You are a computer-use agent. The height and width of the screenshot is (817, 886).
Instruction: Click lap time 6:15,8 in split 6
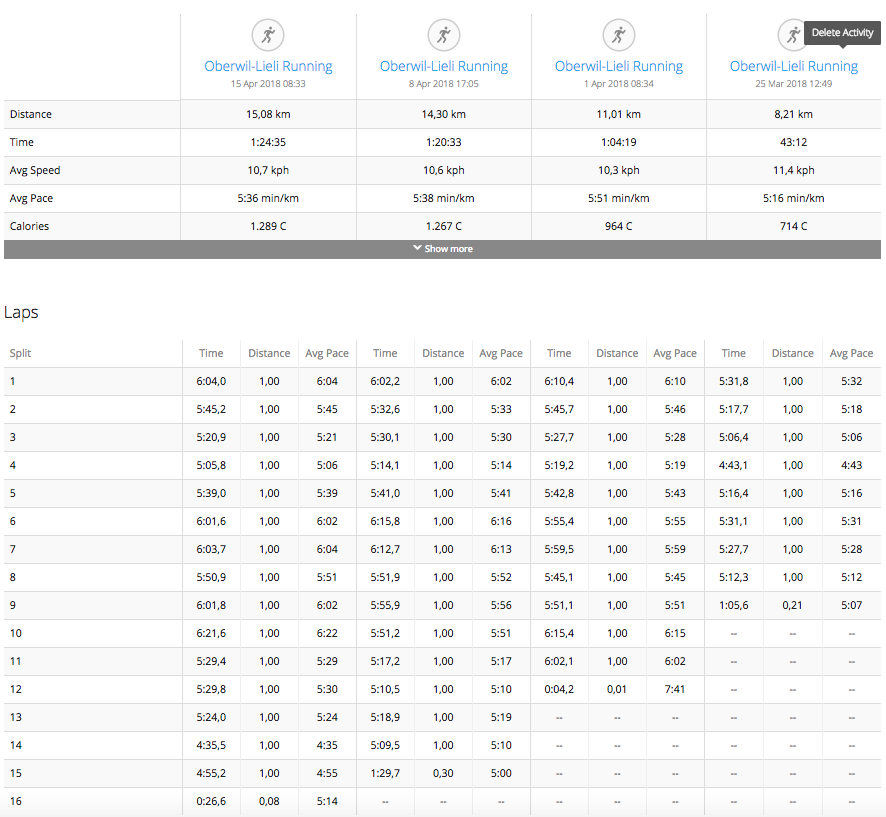385,521
